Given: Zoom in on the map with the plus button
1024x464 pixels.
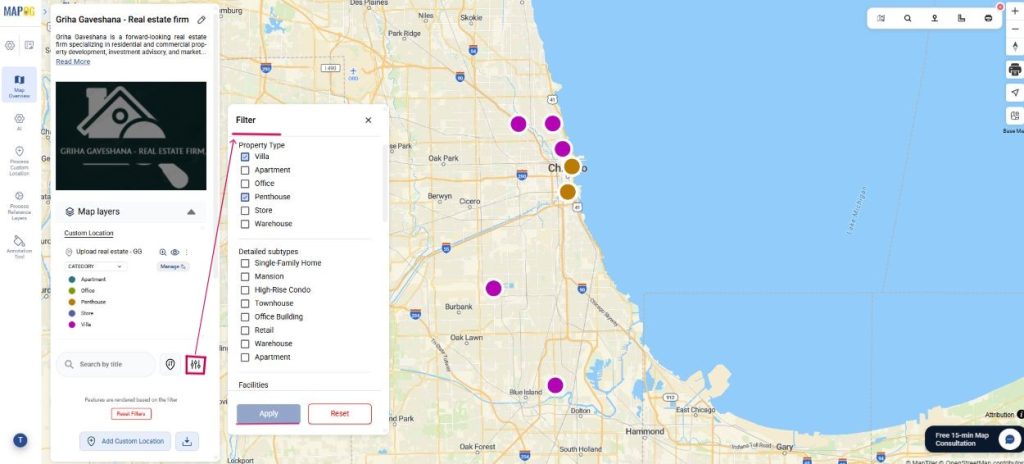Looking at the screenshot, I should (x=1015, y=11).
